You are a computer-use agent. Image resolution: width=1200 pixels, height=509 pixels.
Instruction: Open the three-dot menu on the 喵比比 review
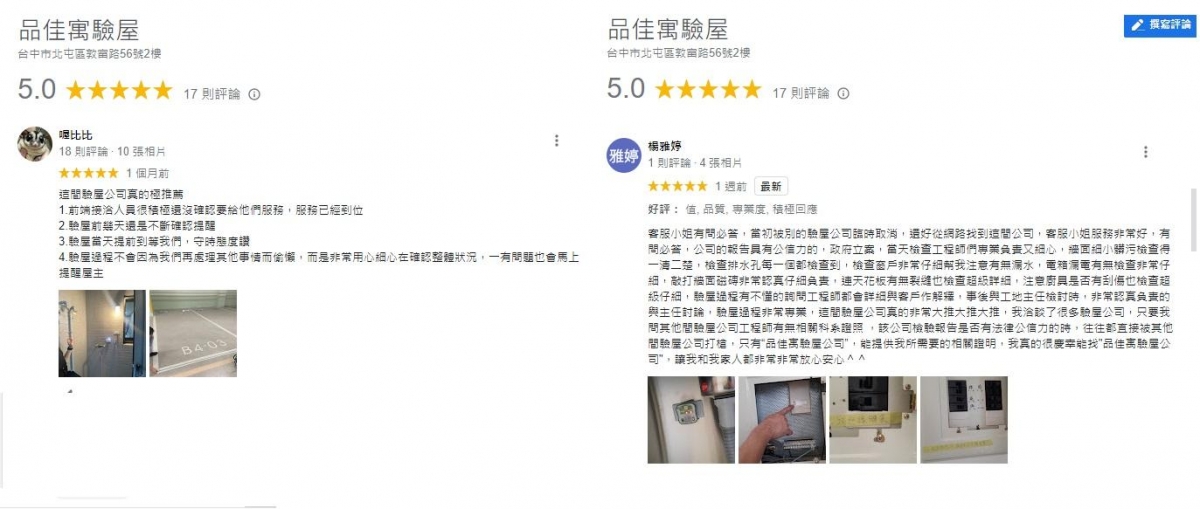[557, 141]
